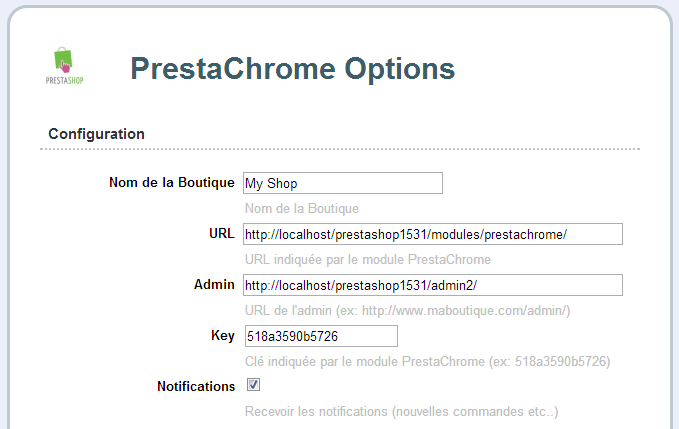Click the Configuration section heading
The height and width of the screenshot is (429, 679).
tap(96, 134)
